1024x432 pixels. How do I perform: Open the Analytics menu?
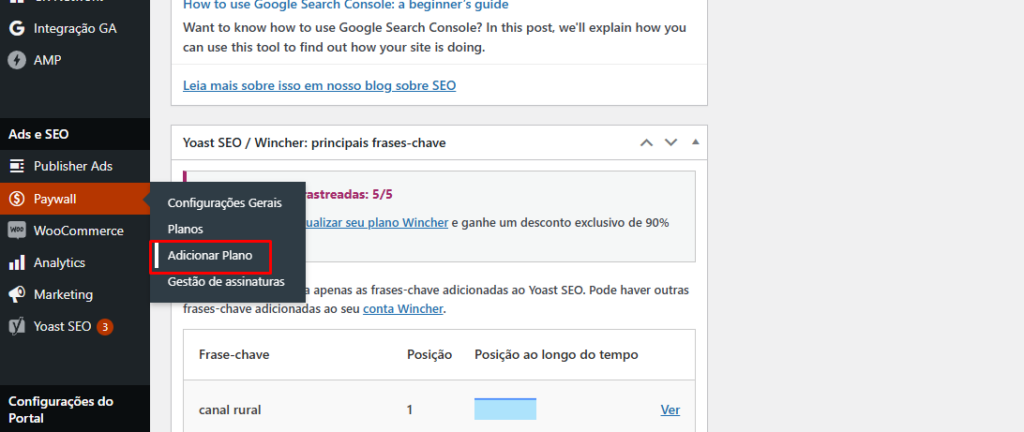click(75, 262)
